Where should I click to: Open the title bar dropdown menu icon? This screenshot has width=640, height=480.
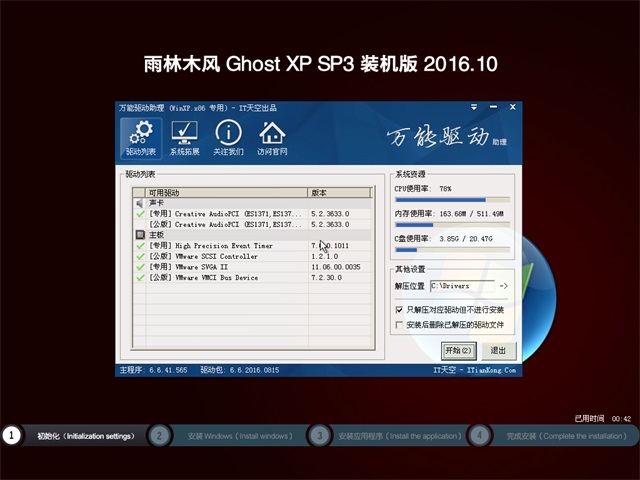pyautogui.click(x=474, y=107)
